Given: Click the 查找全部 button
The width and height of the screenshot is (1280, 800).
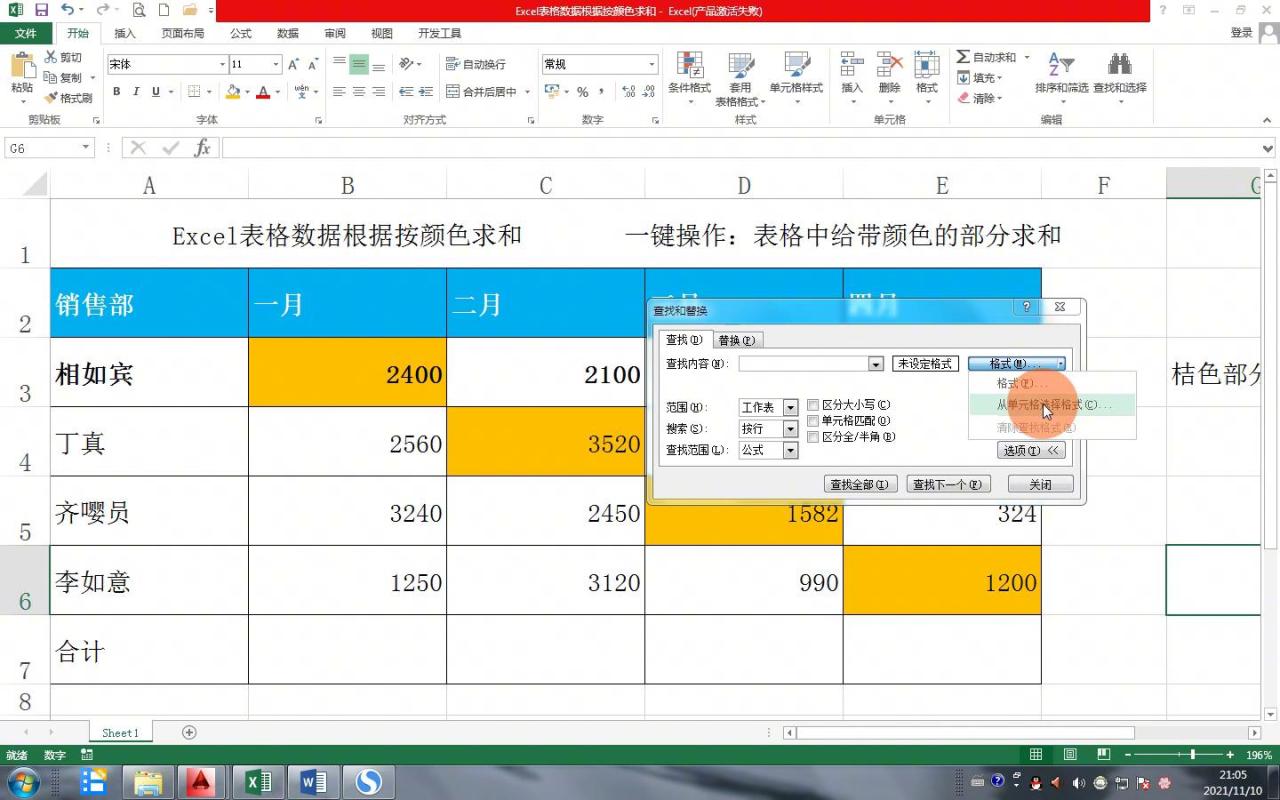Looking at the screenshot, I should (x=859, y=484).
